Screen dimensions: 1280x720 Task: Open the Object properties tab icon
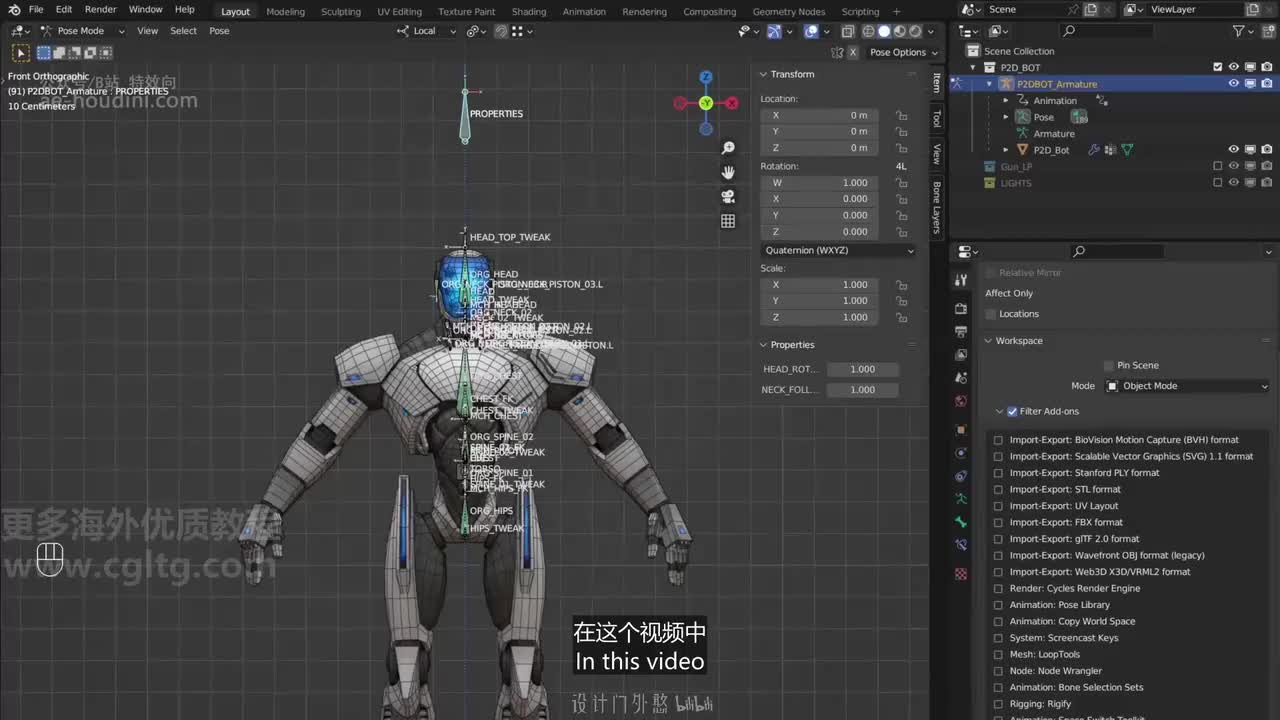(961, 429)
